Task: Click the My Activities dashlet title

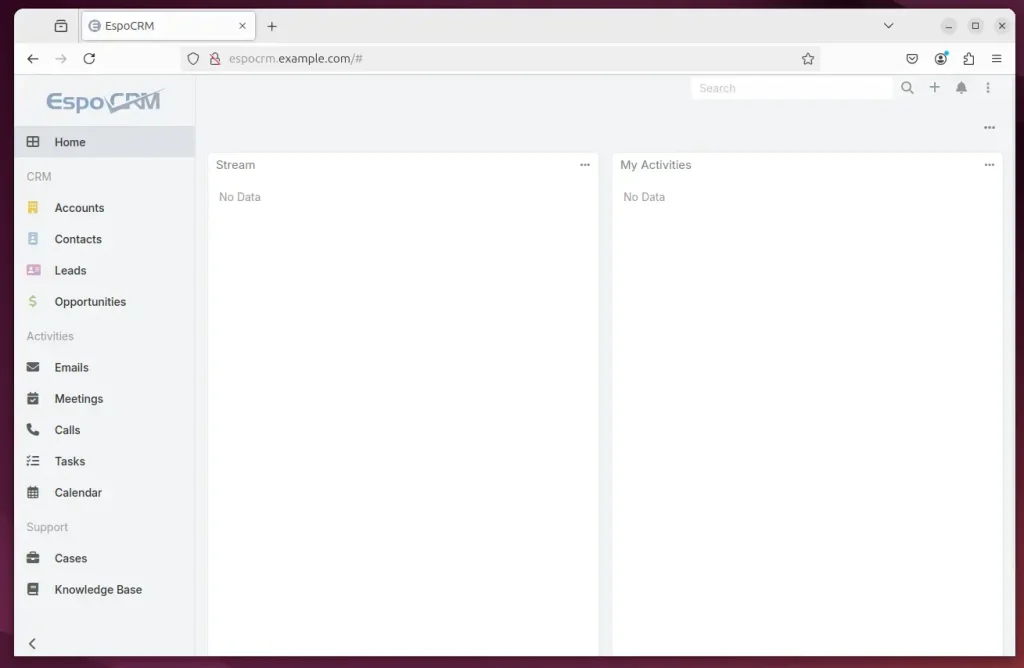Action: click(x=656, y=165)
